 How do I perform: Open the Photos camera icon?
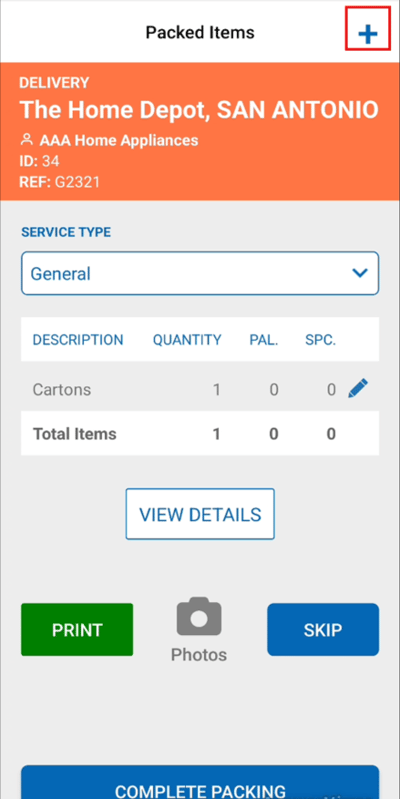[199, 616]
